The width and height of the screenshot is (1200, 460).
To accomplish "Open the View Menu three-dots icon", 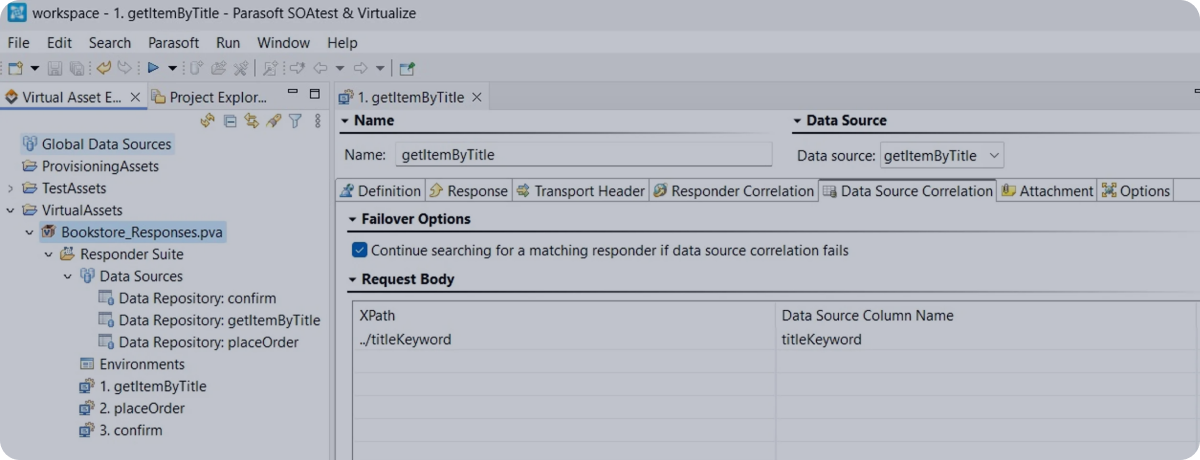I will click(318, 121).
